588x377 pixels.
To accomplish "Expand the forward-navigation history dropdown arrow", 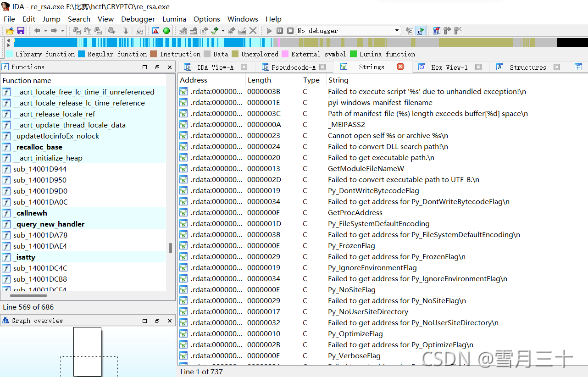I will [x=63, y=31].
